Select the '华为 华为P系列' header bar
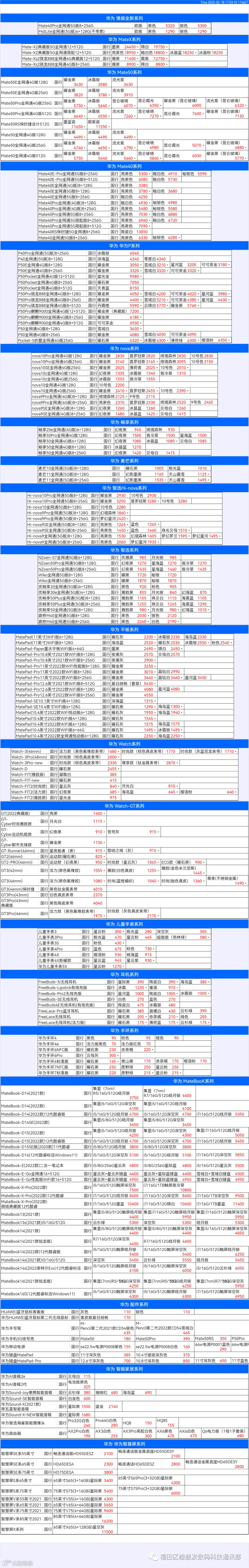This screenshot has width=249, height=1568. click(124, 246)
